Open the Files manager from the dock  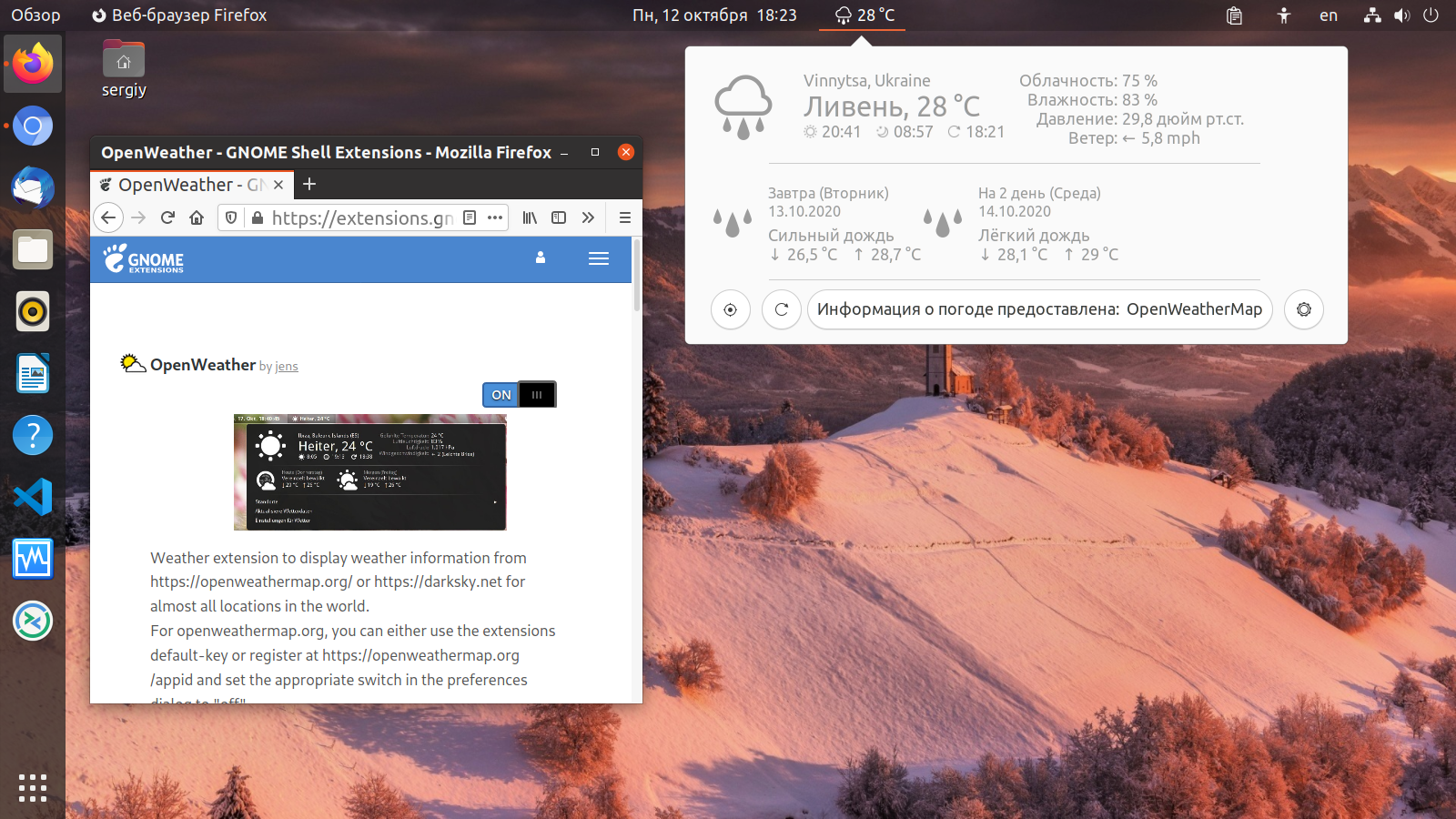pos(33,249)
